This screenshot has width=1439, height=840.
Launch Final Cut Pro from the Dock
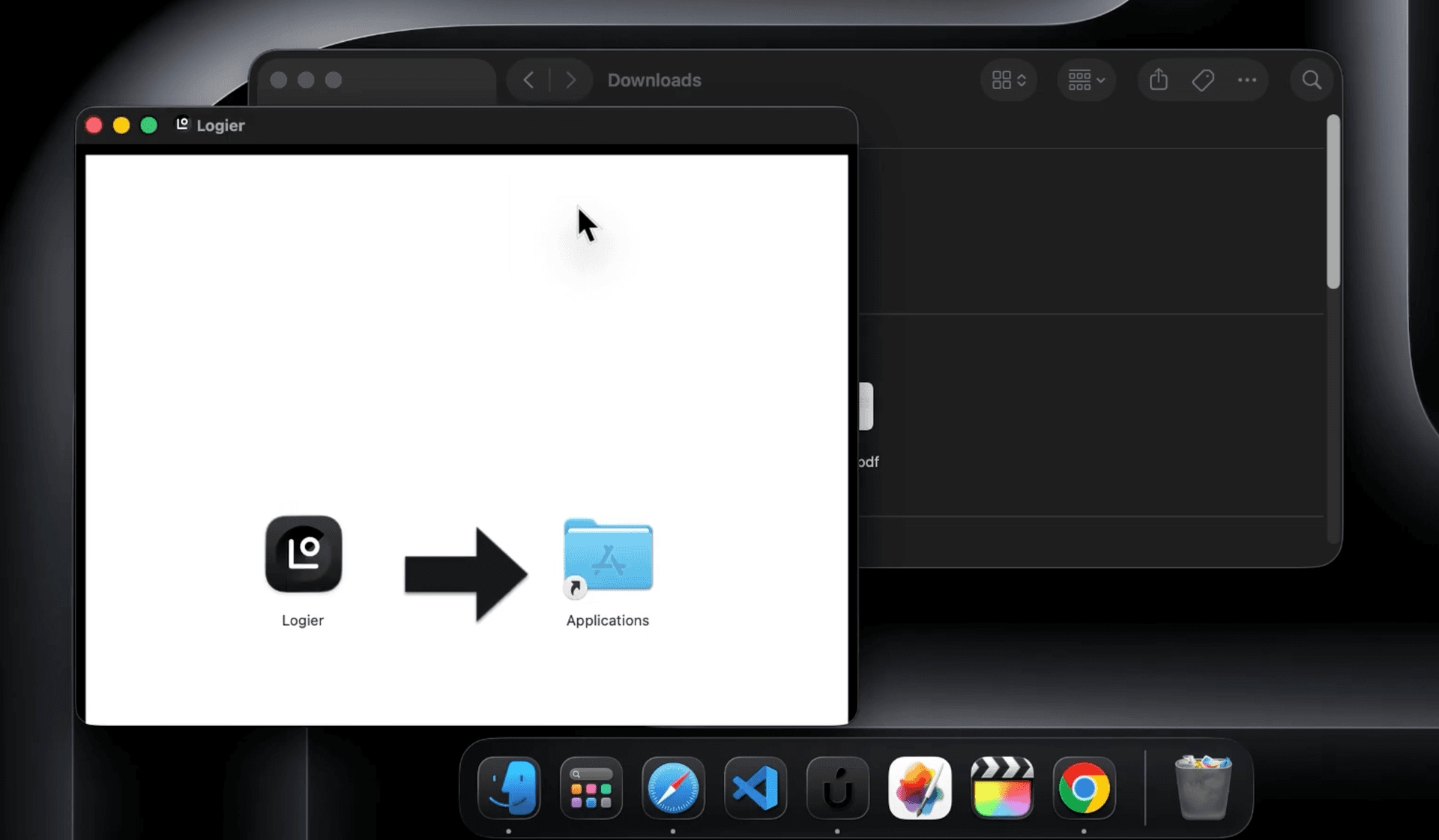(x=1002, y=788)
